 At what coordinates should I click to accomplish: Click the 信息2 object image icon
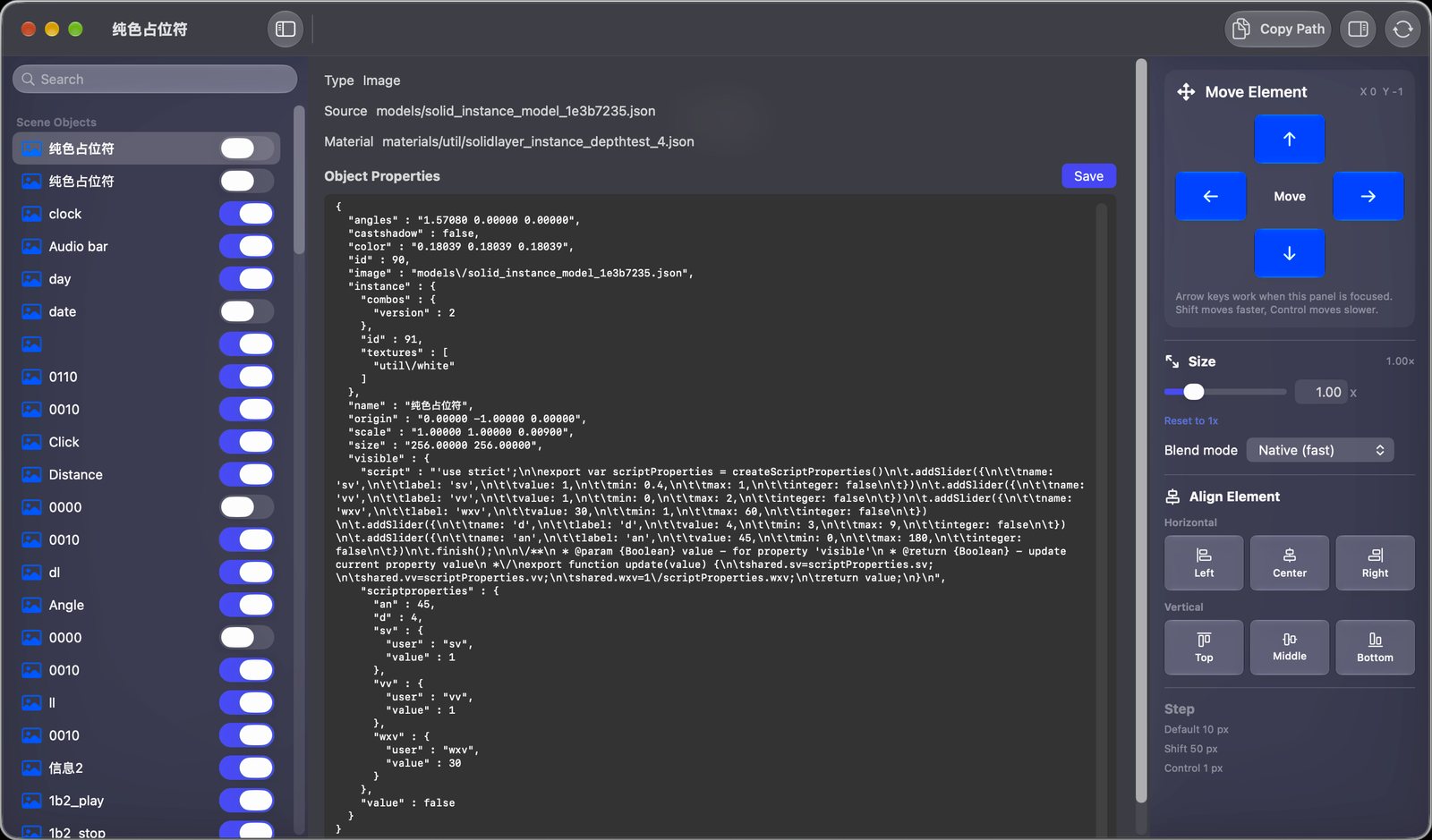[x=31, y=768]
